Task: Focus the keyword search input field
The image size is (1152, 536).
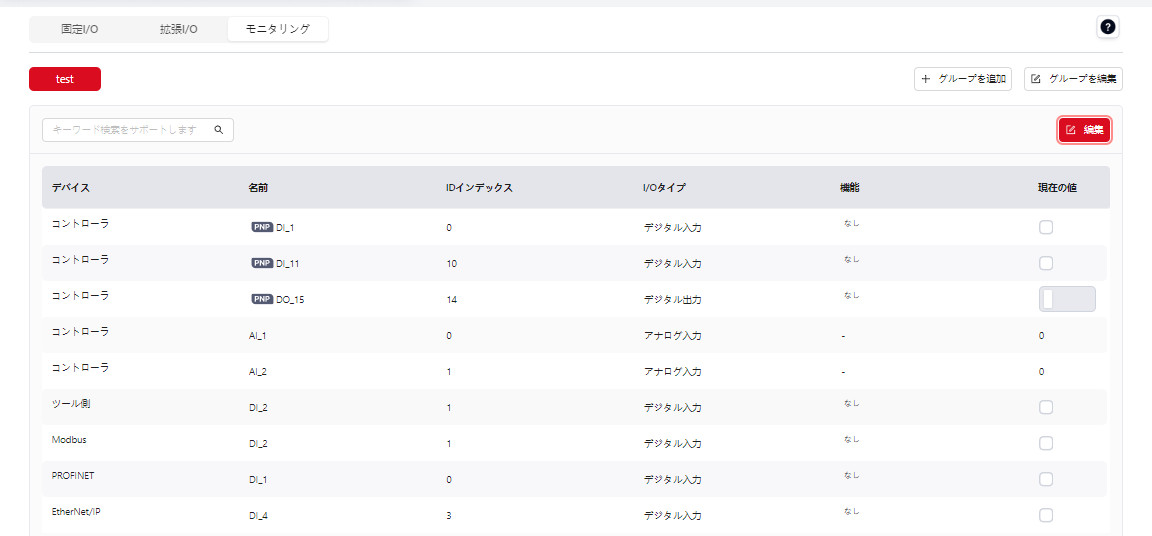Action: pos(125,130)
